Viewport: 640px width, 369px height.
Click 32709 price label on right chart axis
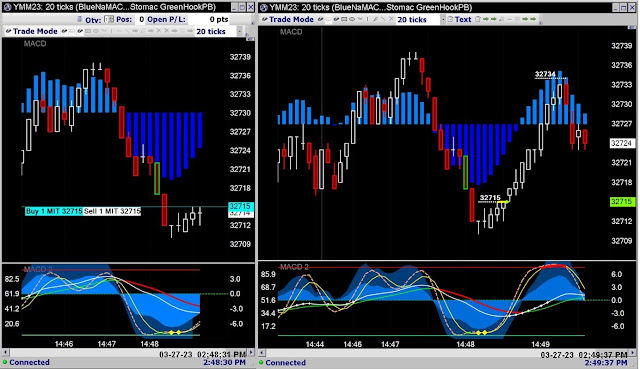pos(621,241)
